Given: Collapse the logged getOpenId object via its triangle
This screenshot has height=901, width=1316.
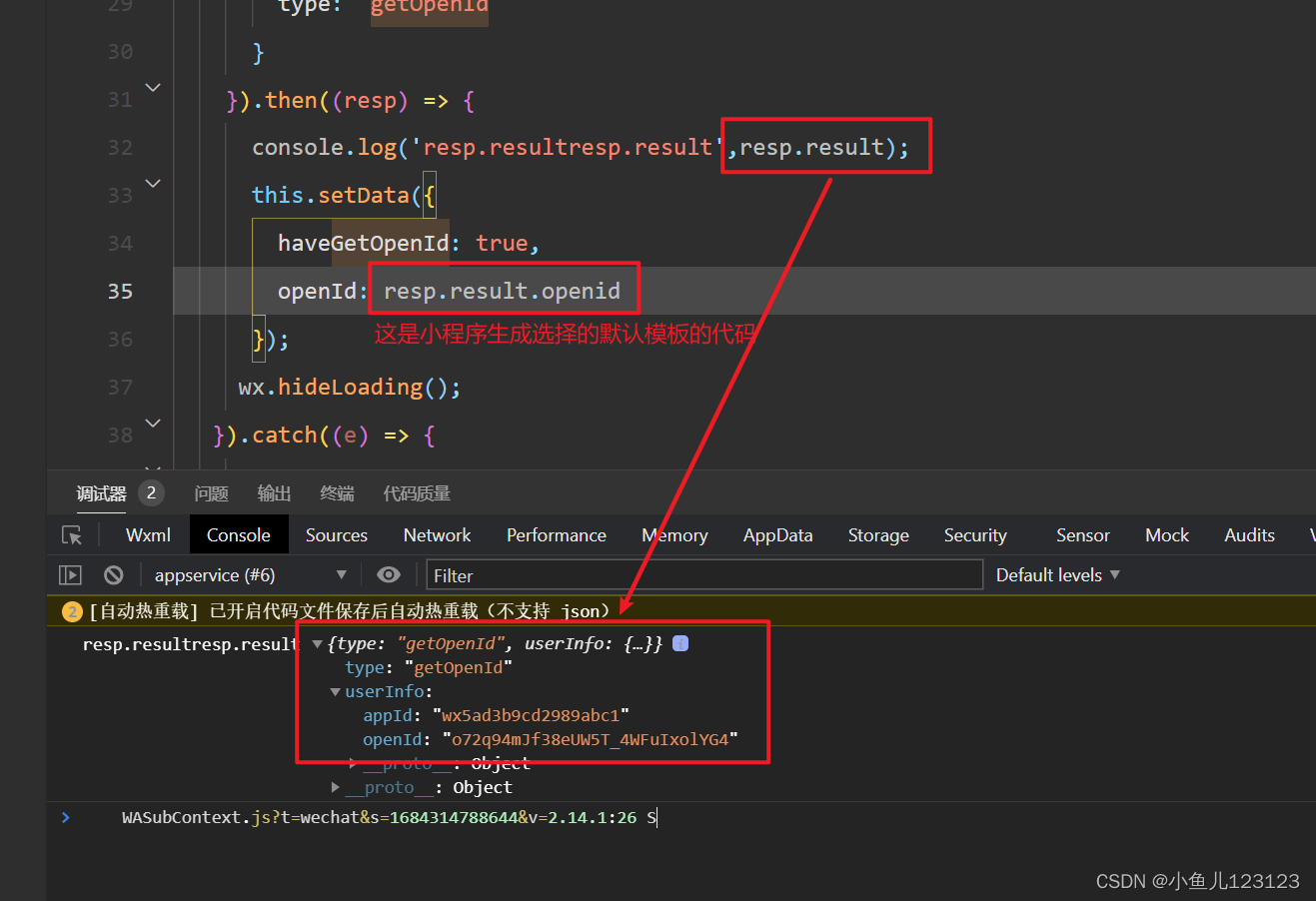Looking at the screenshot, I should (x=317, y=643).
